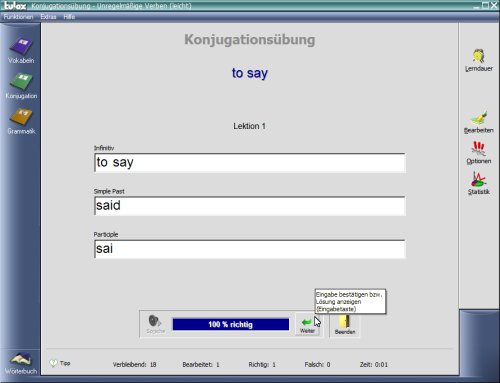The image size is (500, 383).
Task: Click the Simple Past input field
Action: pos(250,206)
